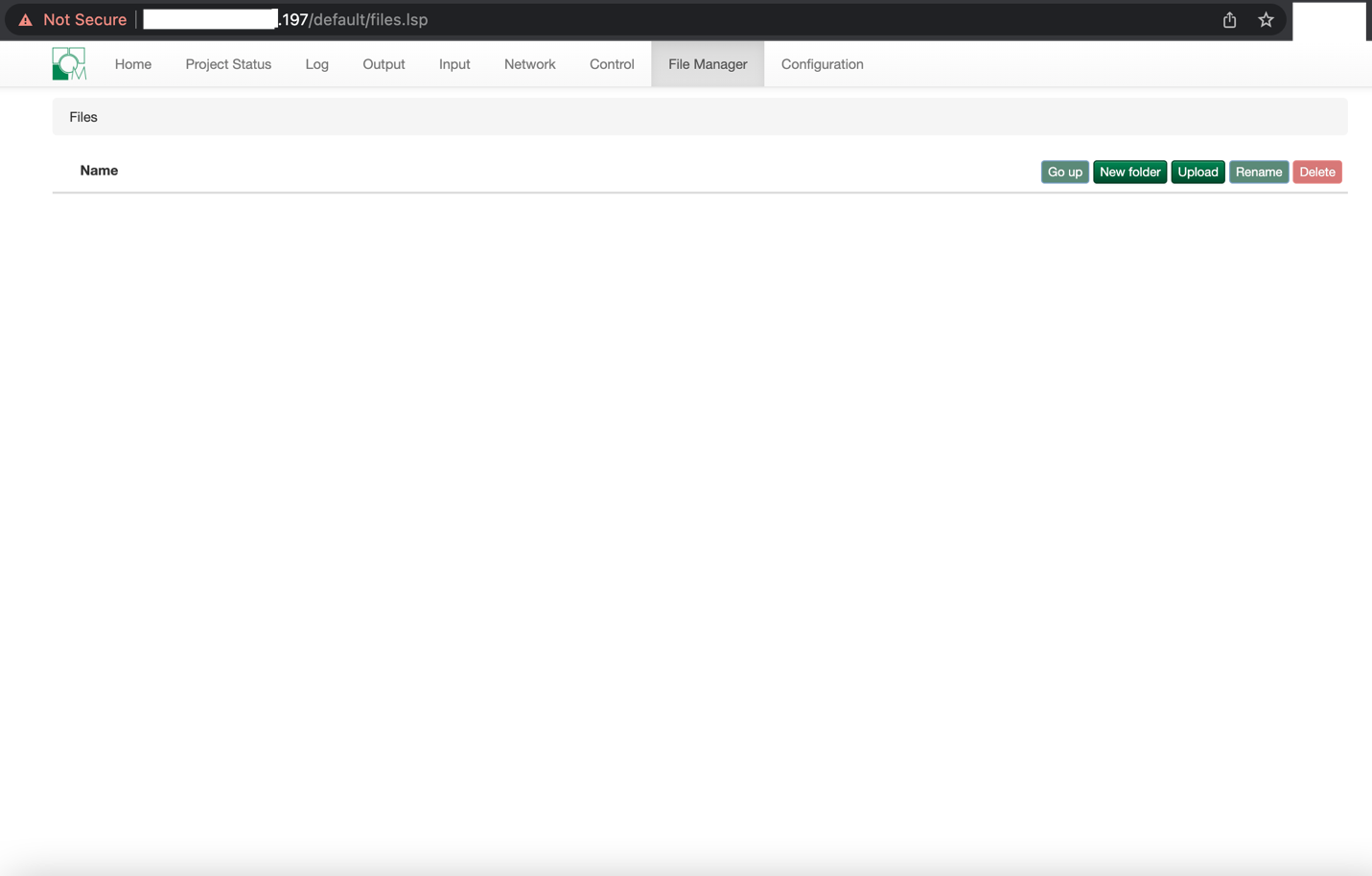Open the Log page
Image resolution: width=1372 pixels, height=876 pixels.
point(316,64)
